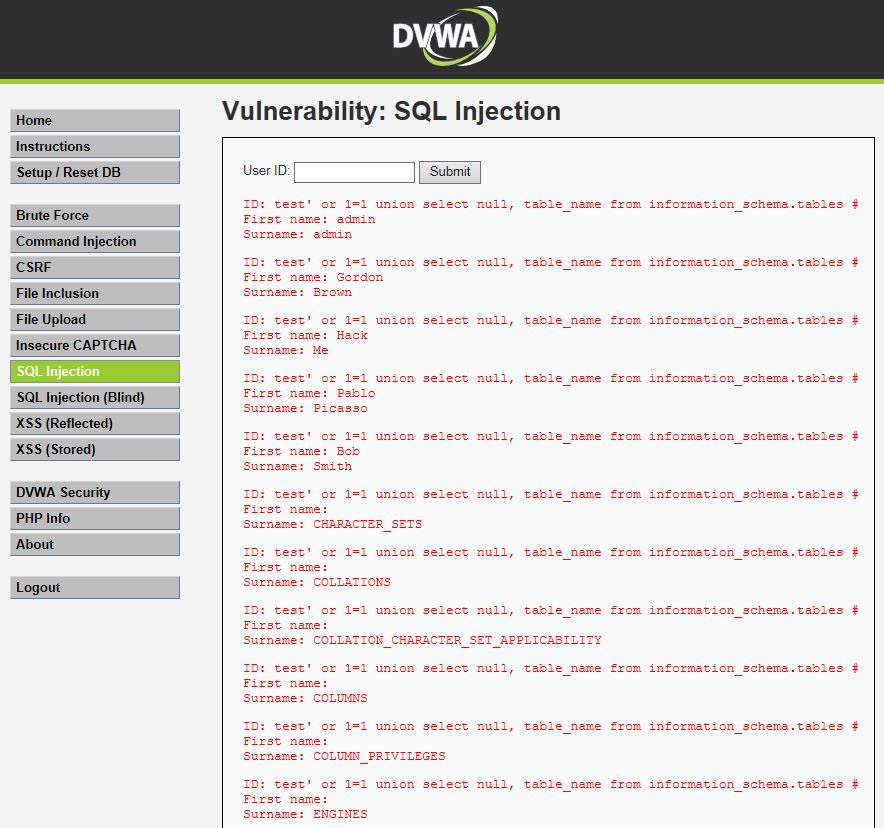View PHP Info page
The width and height of the screenshot is (884, 828).
point(95,519)
